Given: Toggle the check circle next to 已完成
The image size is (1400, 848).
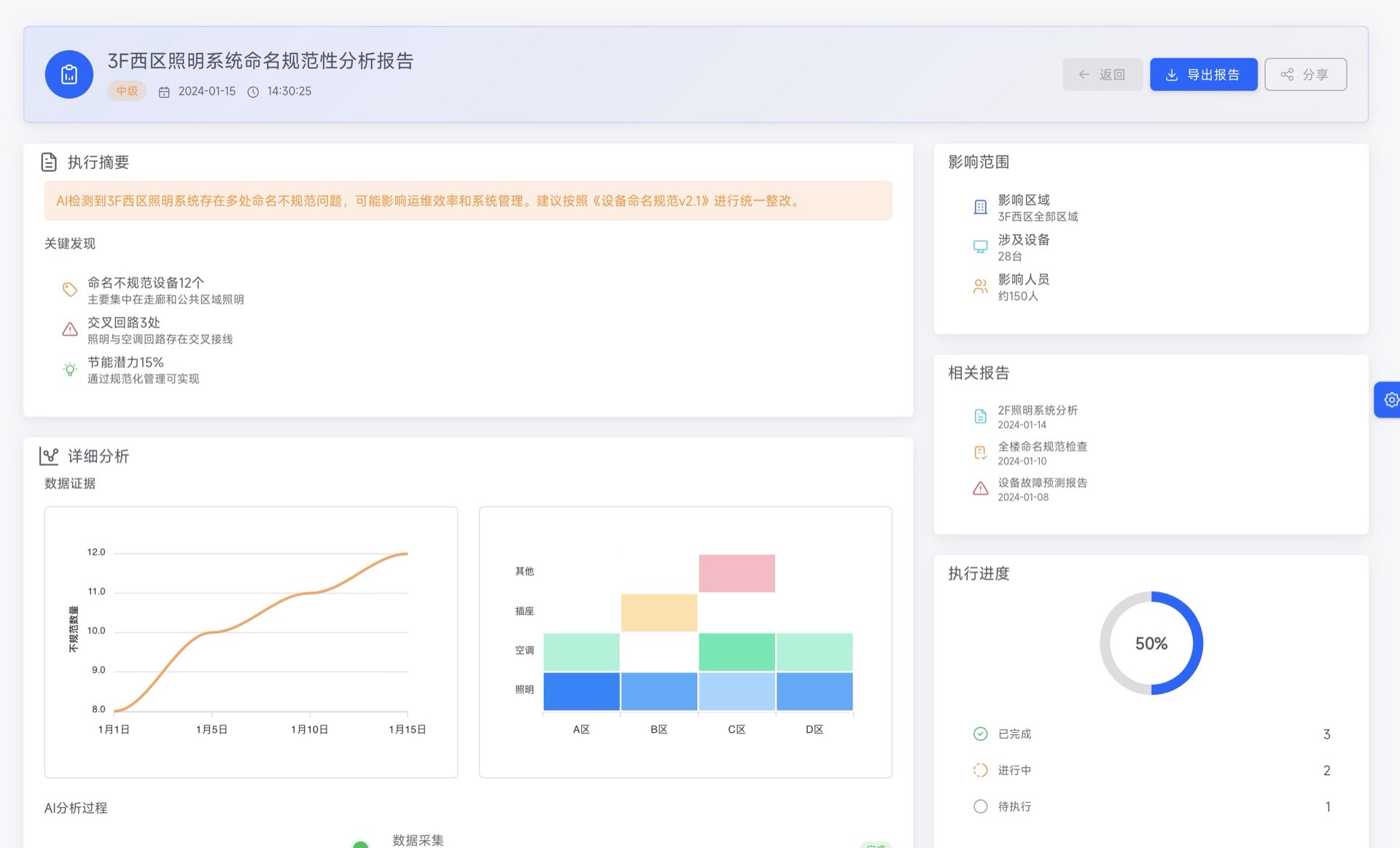Looking at the screenshot, I should tap(980, 734).
